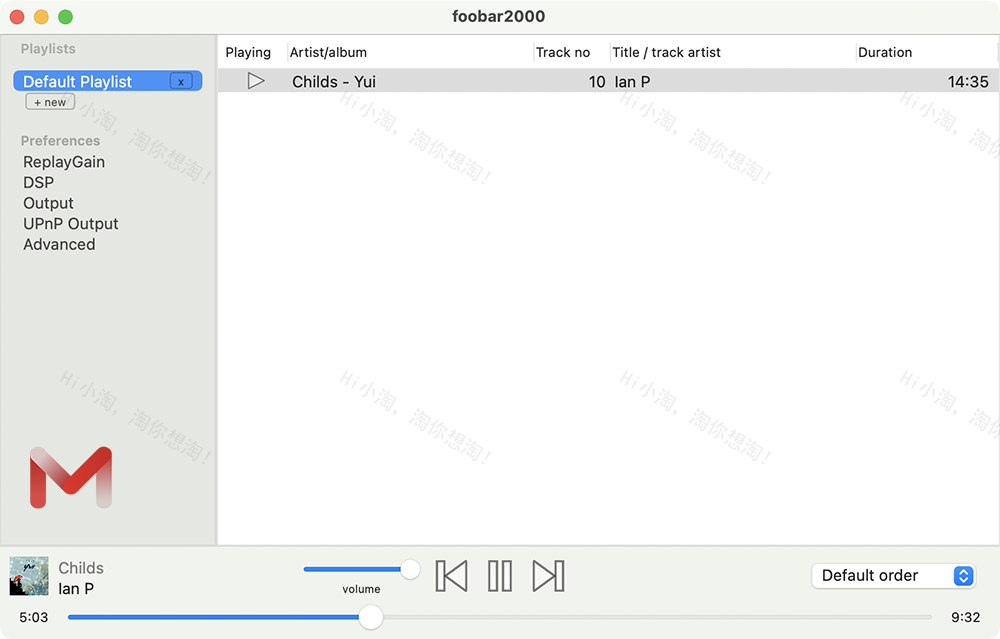Image resolution: width=1000 pixels, height=639 pixels.
Task: Sort by Title / track artist header
Action: [x=666, y=52]
